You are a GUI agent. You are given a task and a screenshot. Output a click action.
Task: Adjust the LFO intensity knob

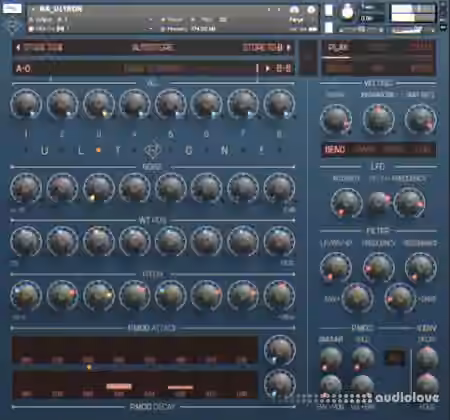click(347, 203)
